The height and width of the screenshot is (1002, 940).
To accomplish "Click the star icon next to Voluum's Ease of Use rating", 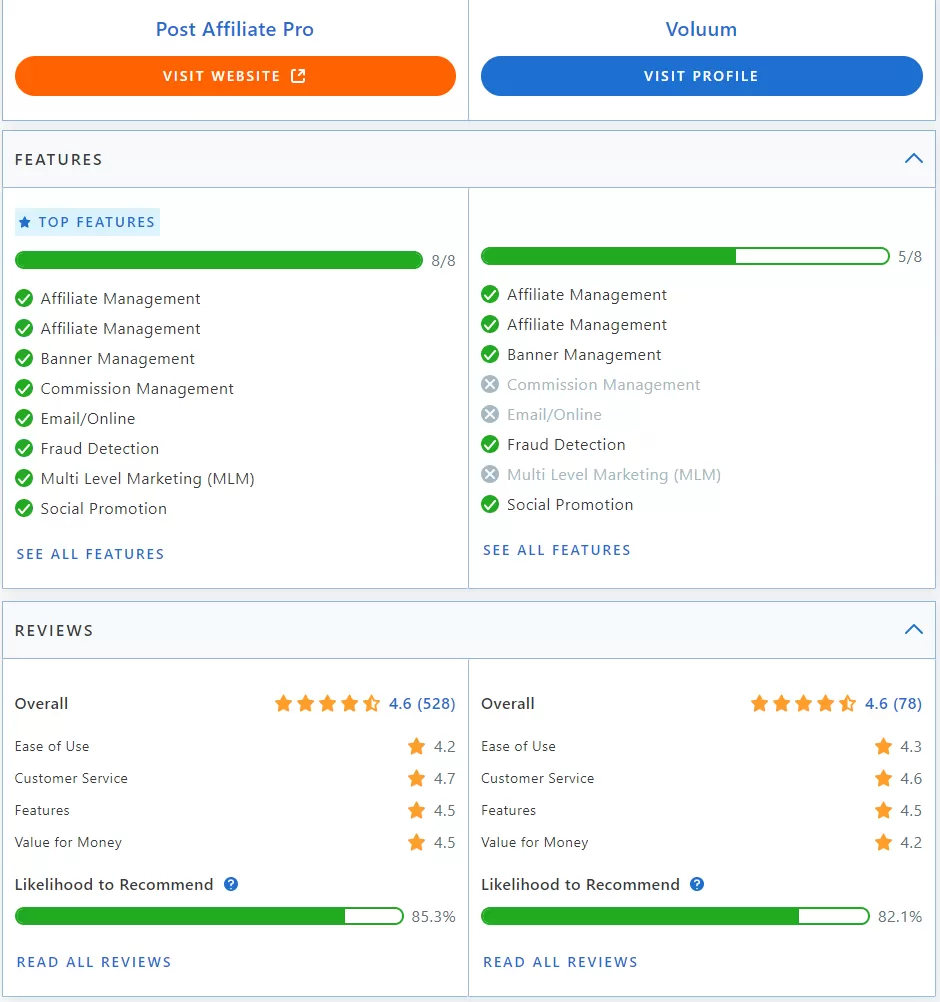I will click(x=884, y=746).
